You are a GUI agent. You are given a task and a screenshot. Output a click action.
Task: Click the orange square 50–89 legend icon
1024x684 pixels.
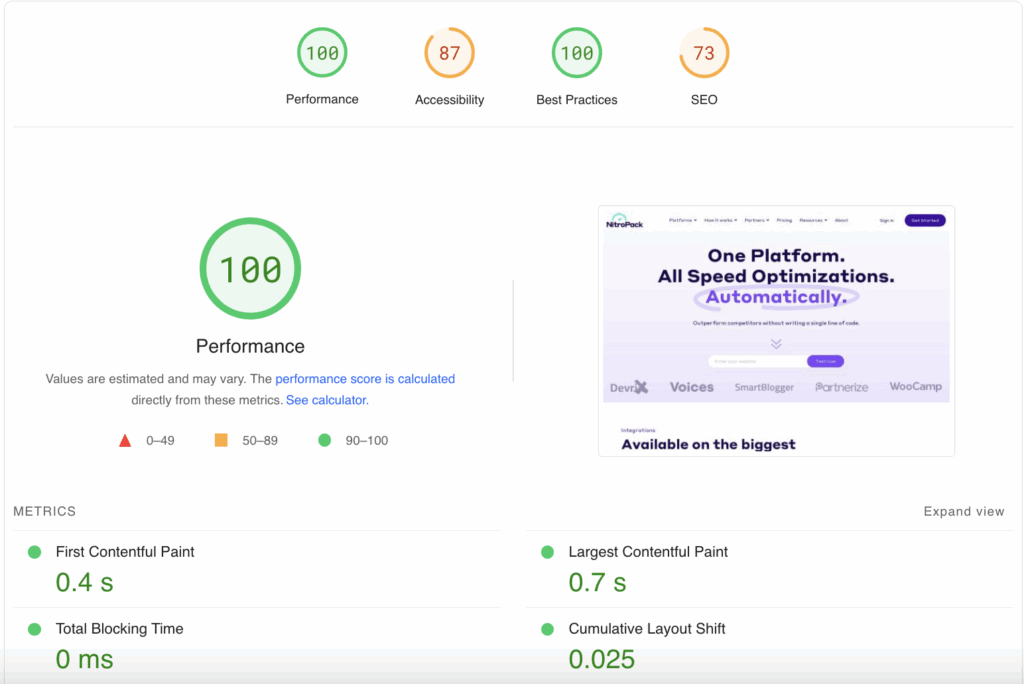tap(221, 440)
